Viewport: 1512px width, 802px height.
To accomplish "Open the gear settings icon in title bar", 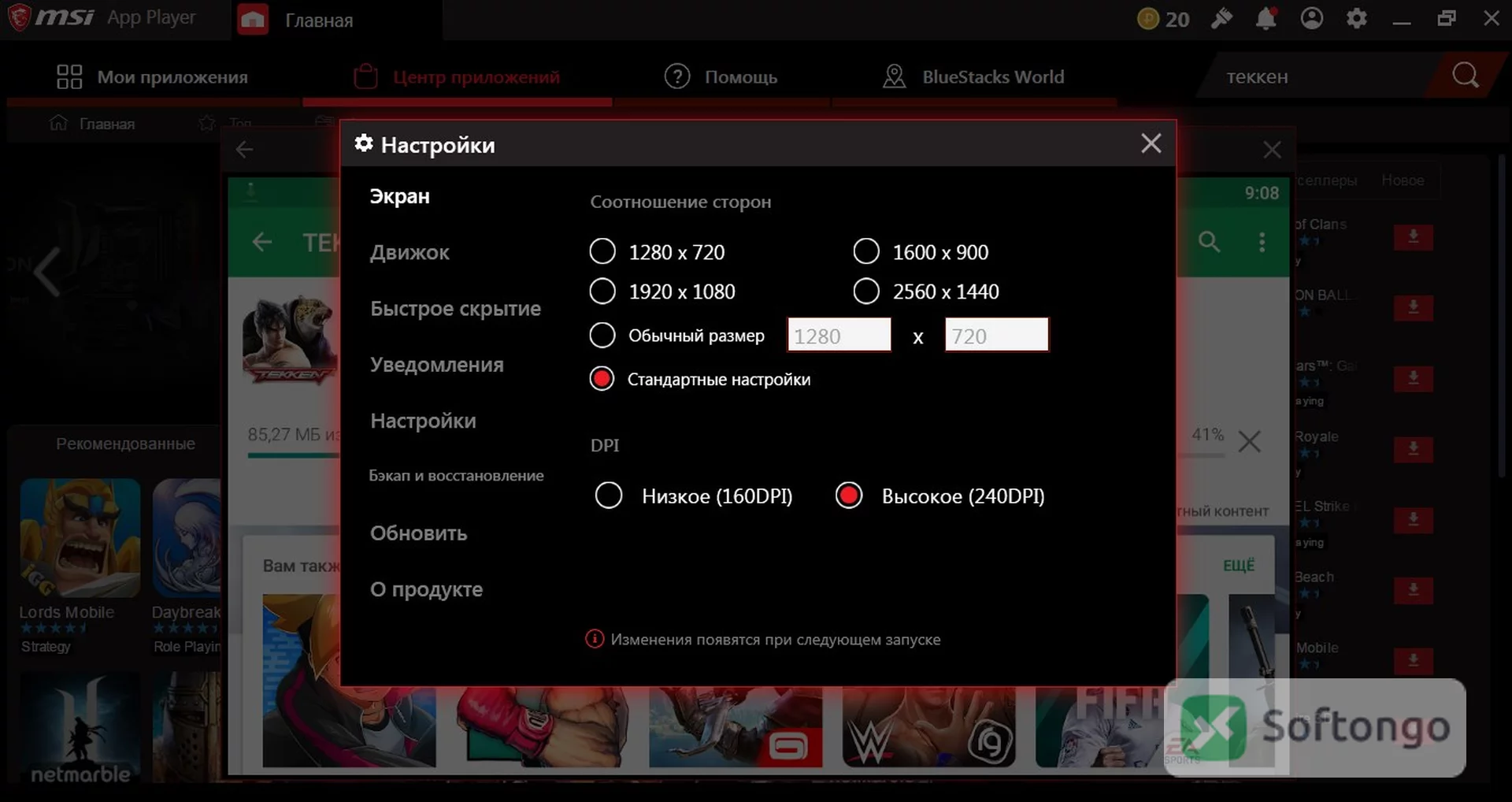I will click(1356, 18).
